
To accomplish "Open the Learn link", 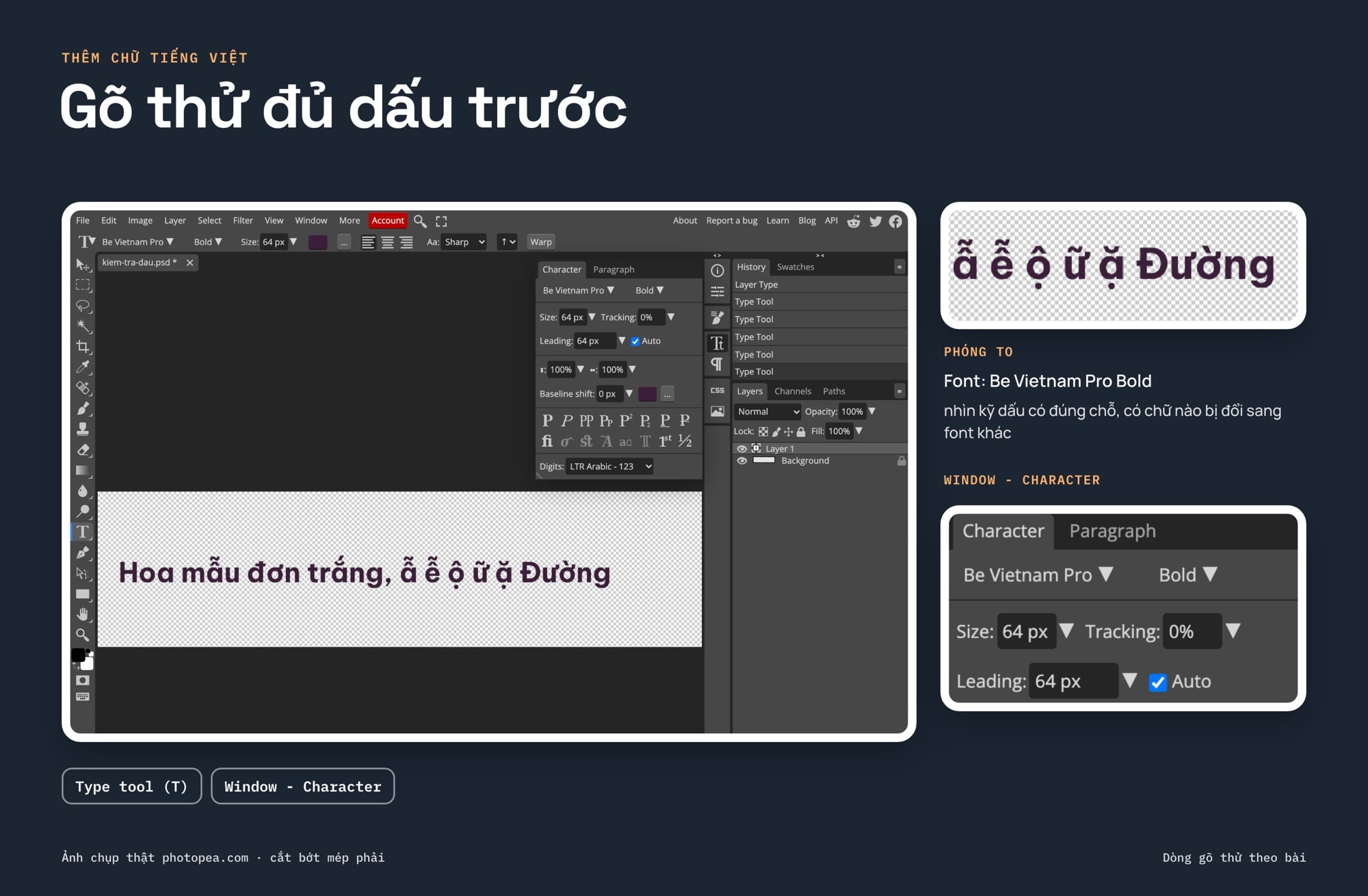I will tap(778, 221).
